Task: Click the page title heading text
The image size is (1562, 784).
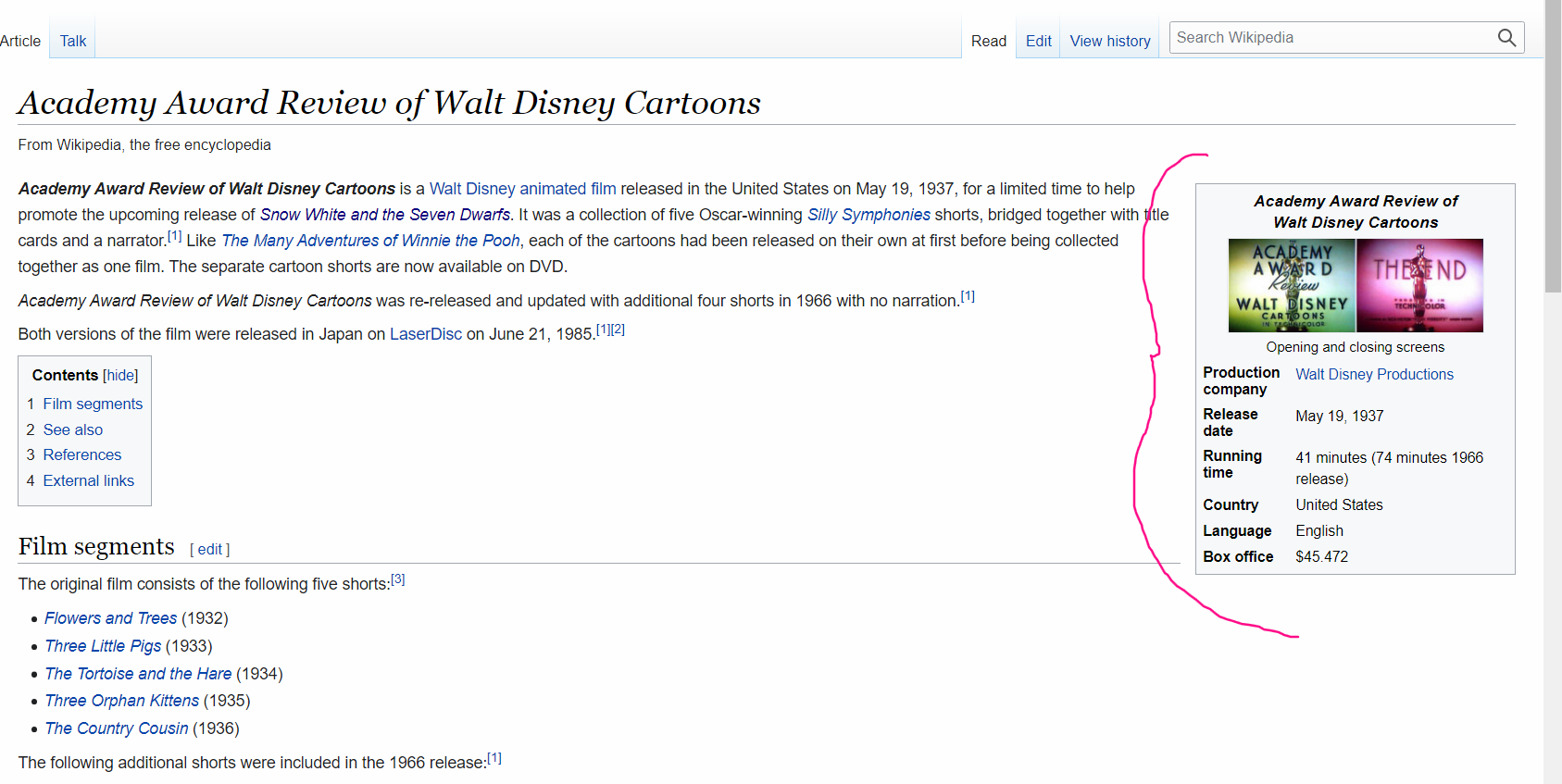Action: [389, 103]
